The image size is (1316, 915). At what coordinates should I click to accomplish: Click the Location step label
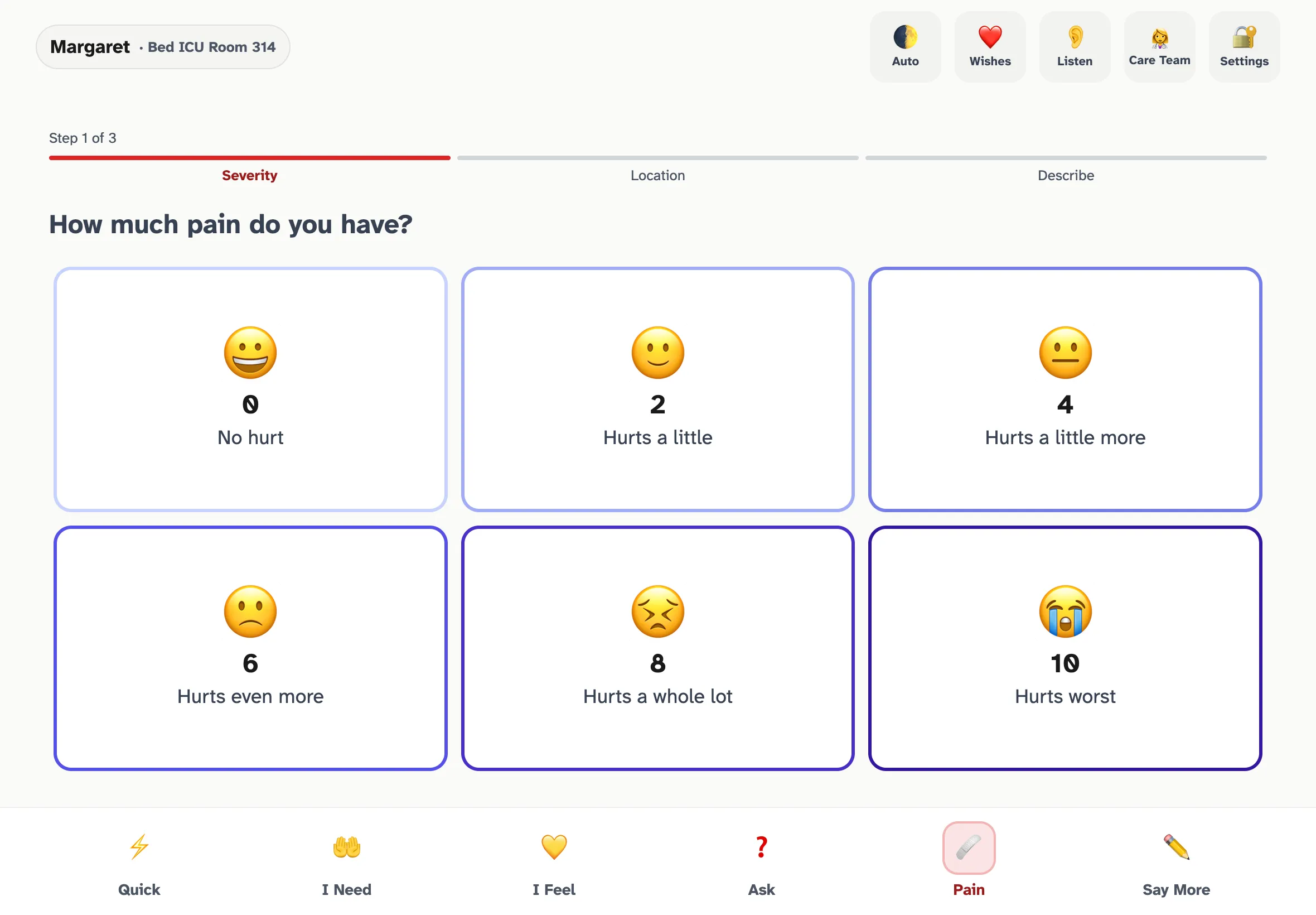point(657,175)
